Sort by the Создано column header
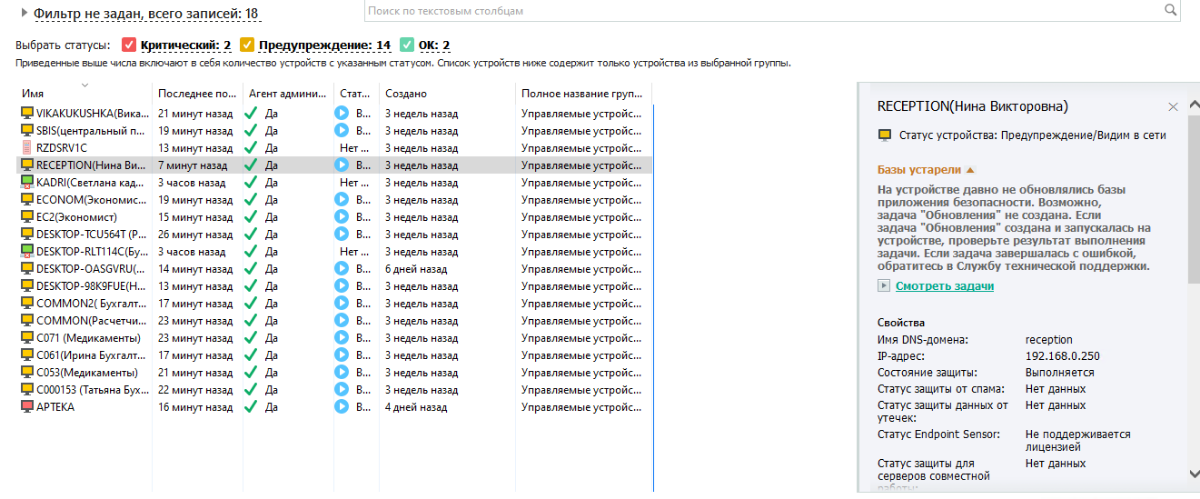The image size is (1200, 499). pyautogui.click(x=407, y=93)
